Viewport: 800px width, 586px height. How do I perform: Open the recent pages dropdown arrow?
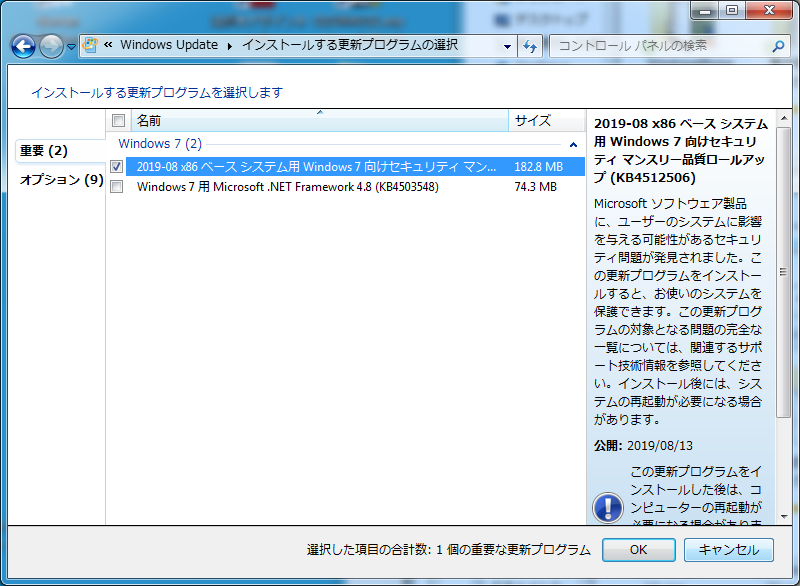tap(71, 47)
